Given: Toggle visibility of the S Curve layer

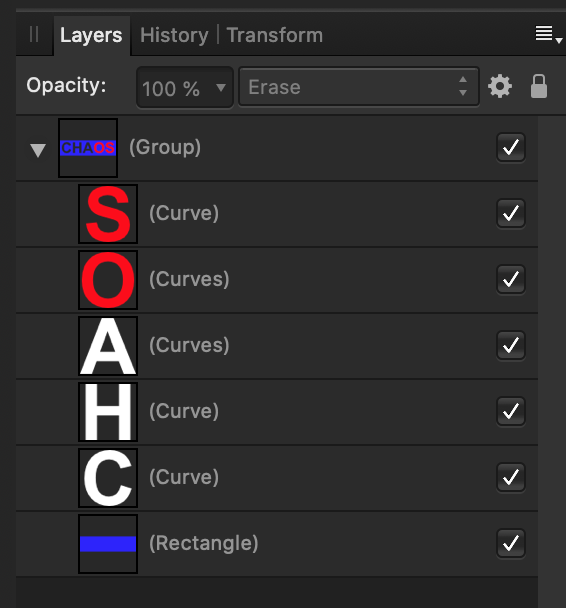Looking at the screenshot, I should [511, 213].
